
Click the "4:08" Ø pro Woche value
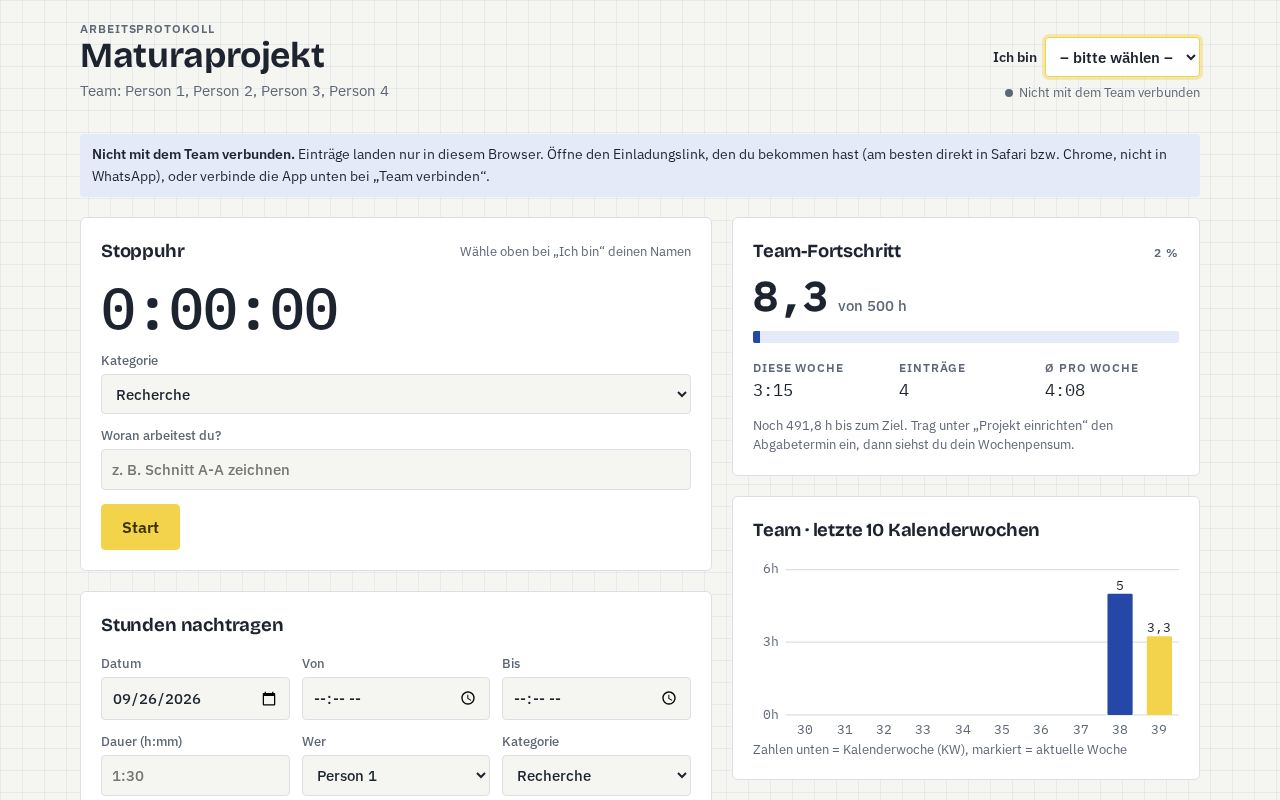[x=1065, y=391]
